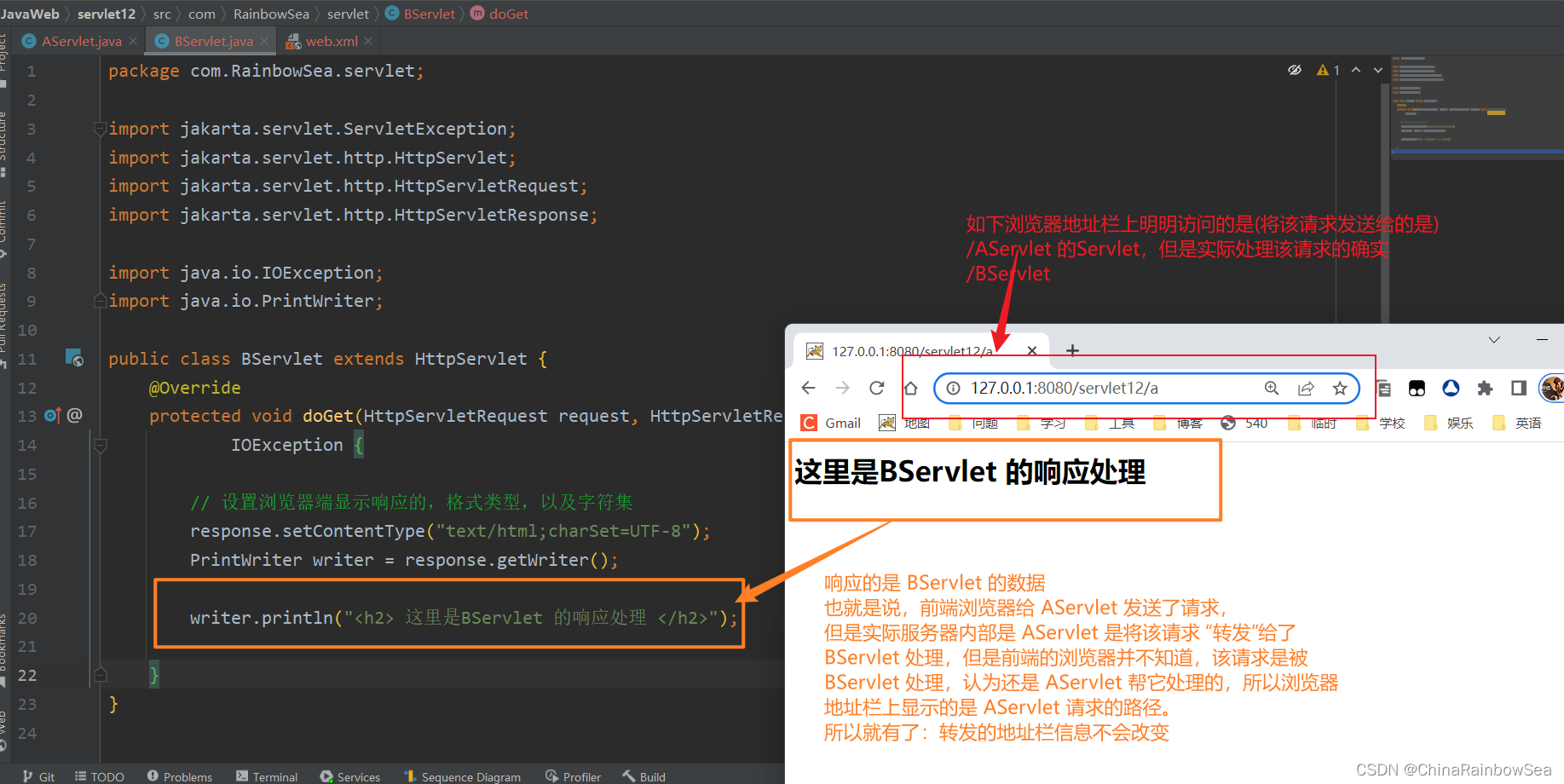Click the zoom magnifier icon in address bar
The image size is (1564, 784).
(x=1272, y=389)
